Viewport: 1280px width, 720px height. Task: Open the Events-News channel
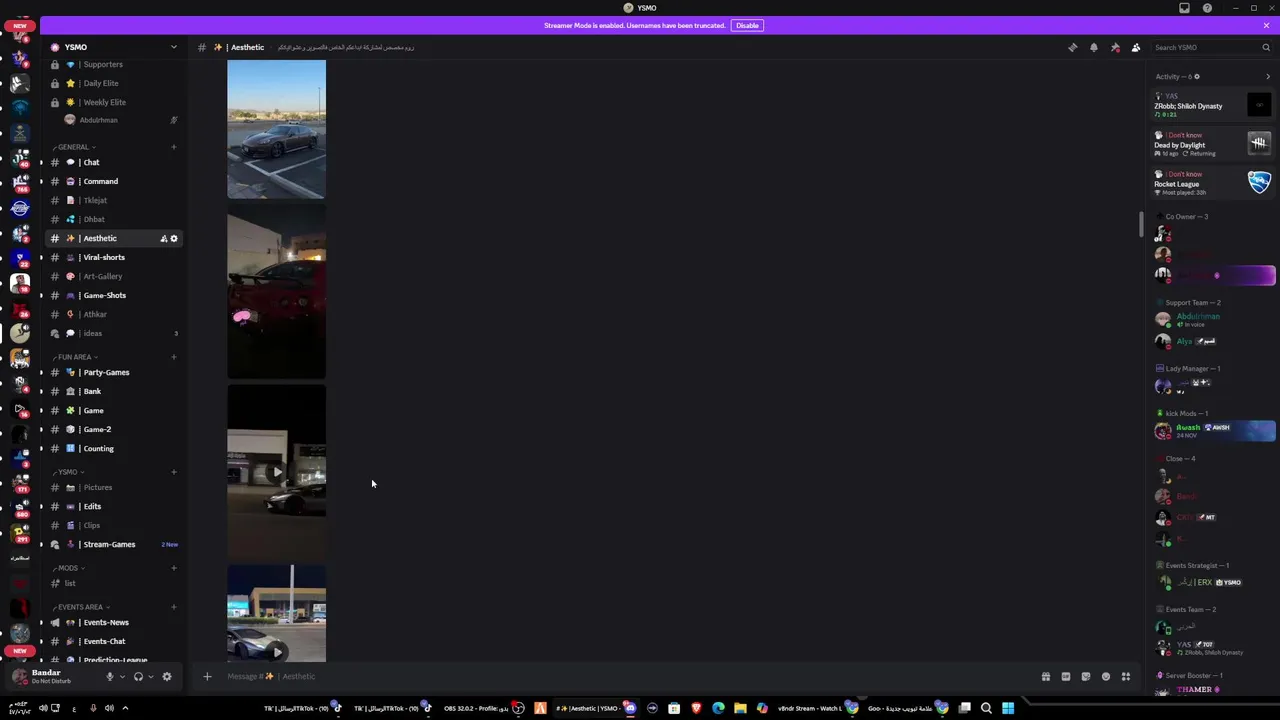pyautogui.click(x=115, y=622)
